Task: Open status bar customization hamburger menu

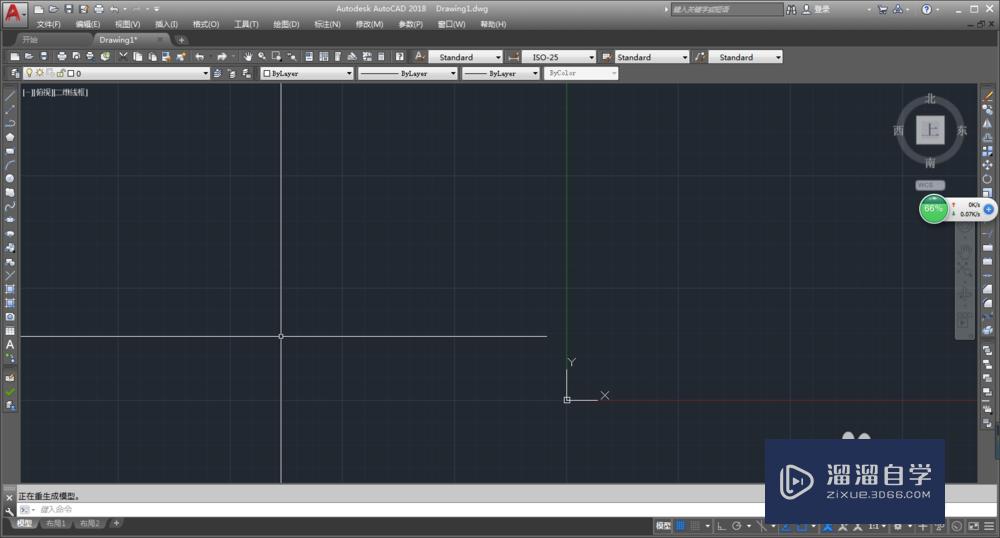Action: 989,526
